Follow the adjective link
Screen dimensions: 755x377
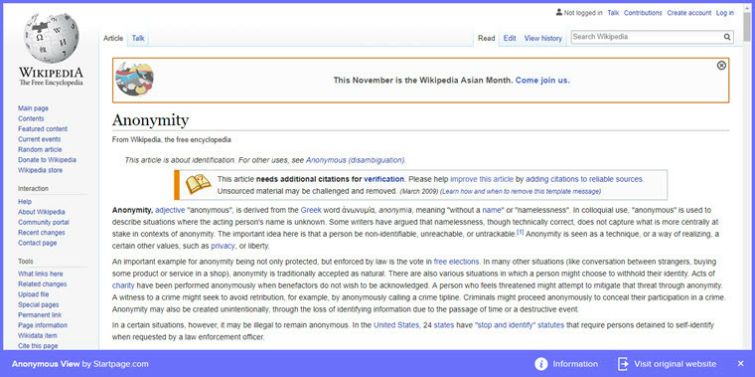(x=169, y=210)
